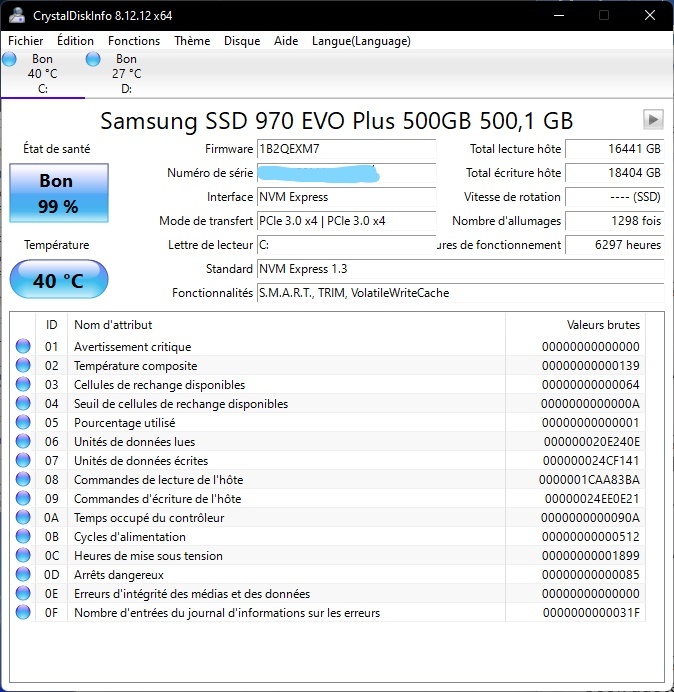Screen dimensions: 674x692
Task: Open the Fonctions menu
Action: tap(134, 41)
